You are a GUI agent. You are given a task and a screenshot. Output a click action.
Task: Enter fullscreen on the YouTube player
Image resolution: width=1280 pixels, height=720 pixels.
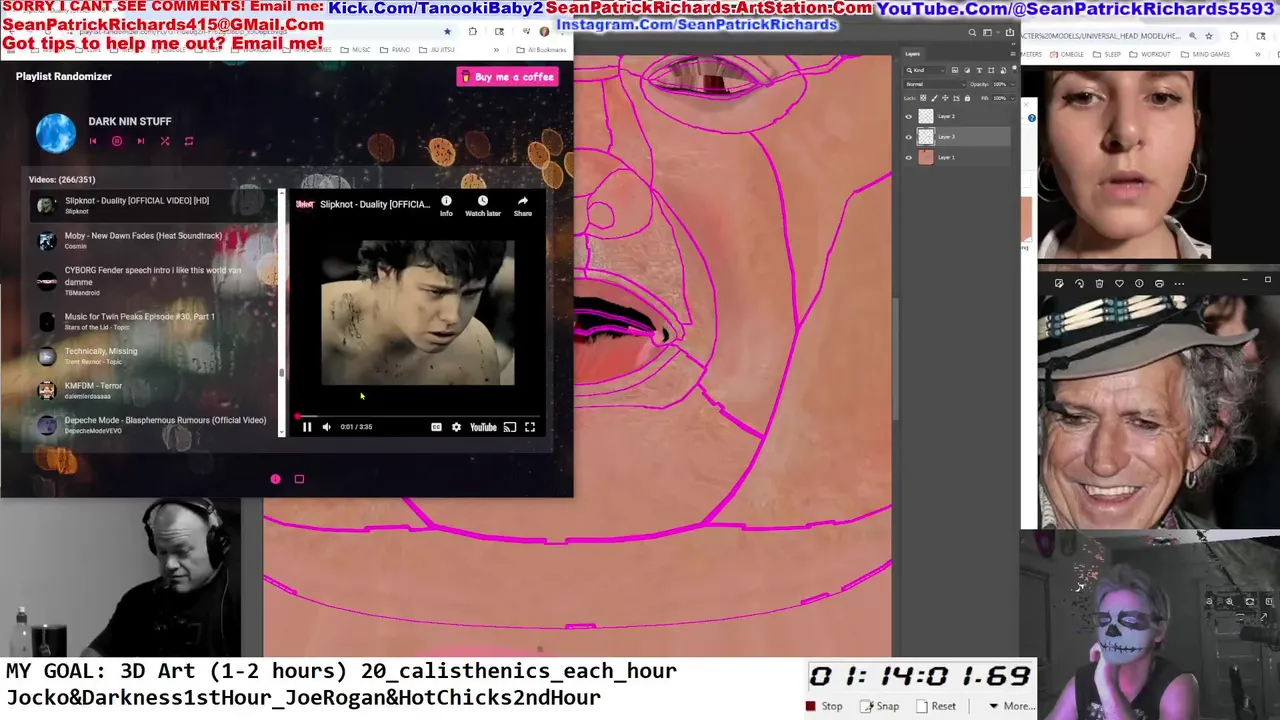(x=530, y=427)
